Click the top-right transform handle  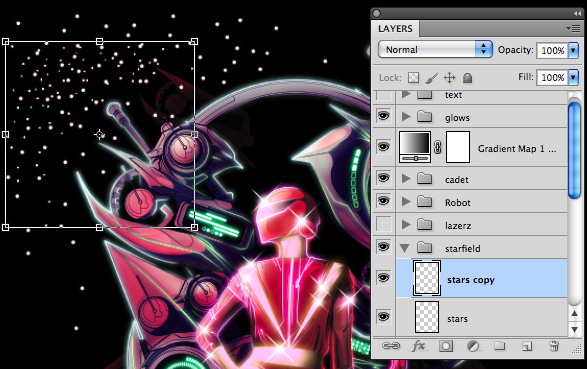194,41
